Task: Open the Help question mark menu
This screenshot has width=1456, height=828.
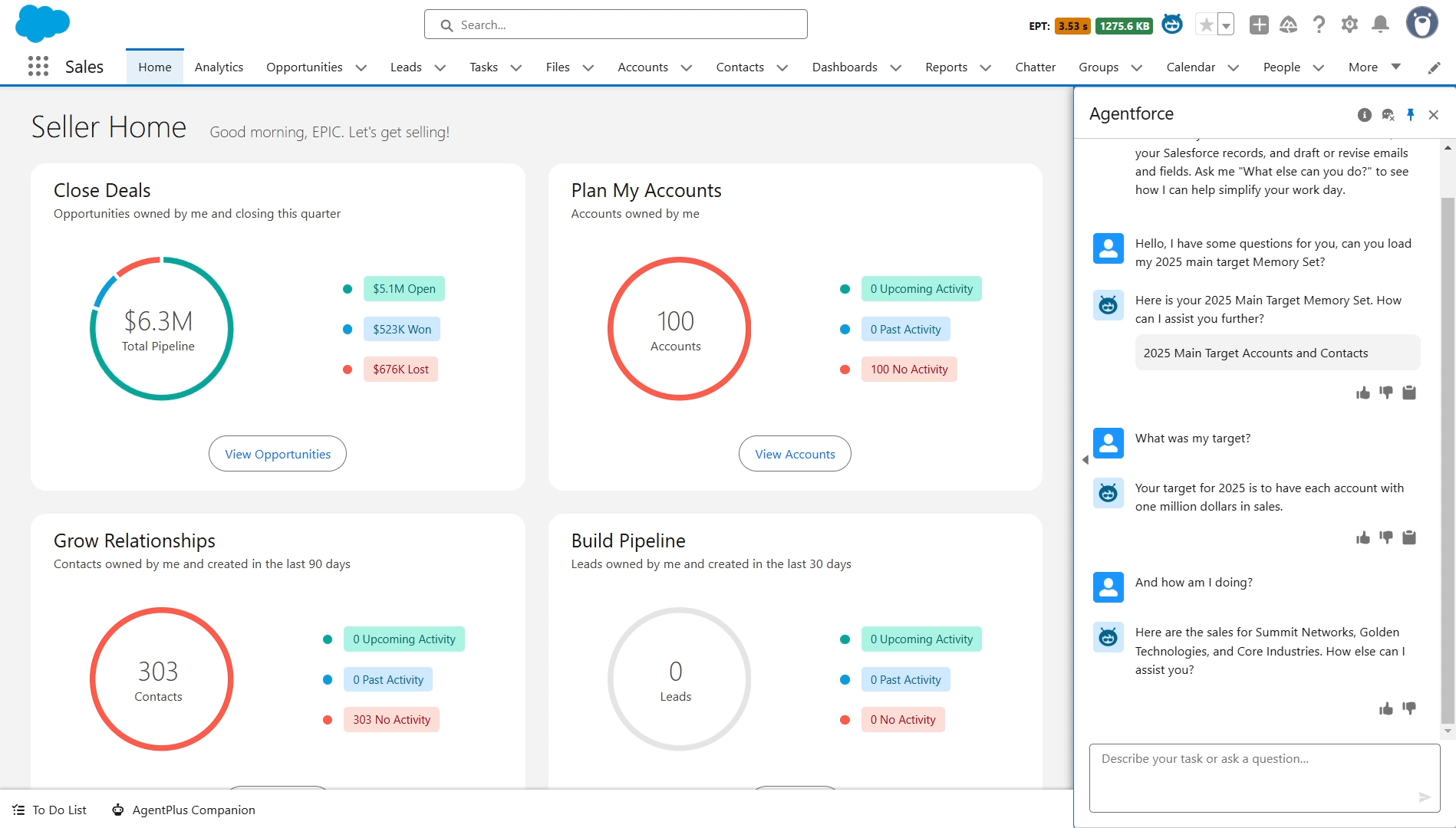Action: click(1319, 25)
